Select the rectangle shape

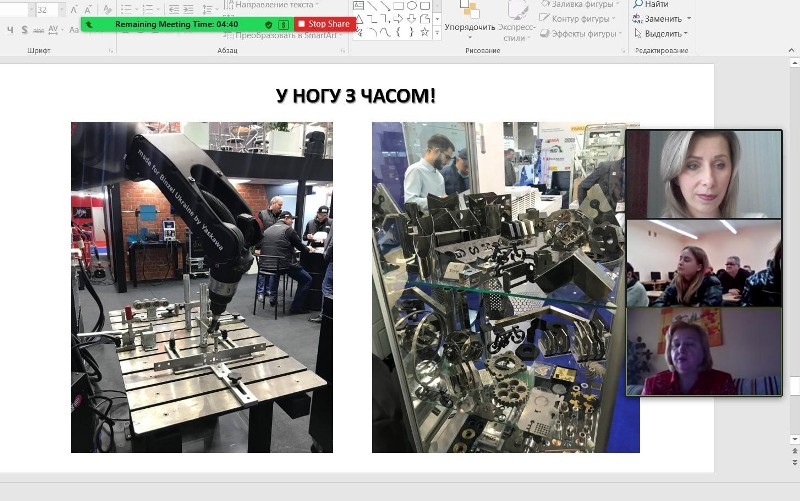pos(398,6)
